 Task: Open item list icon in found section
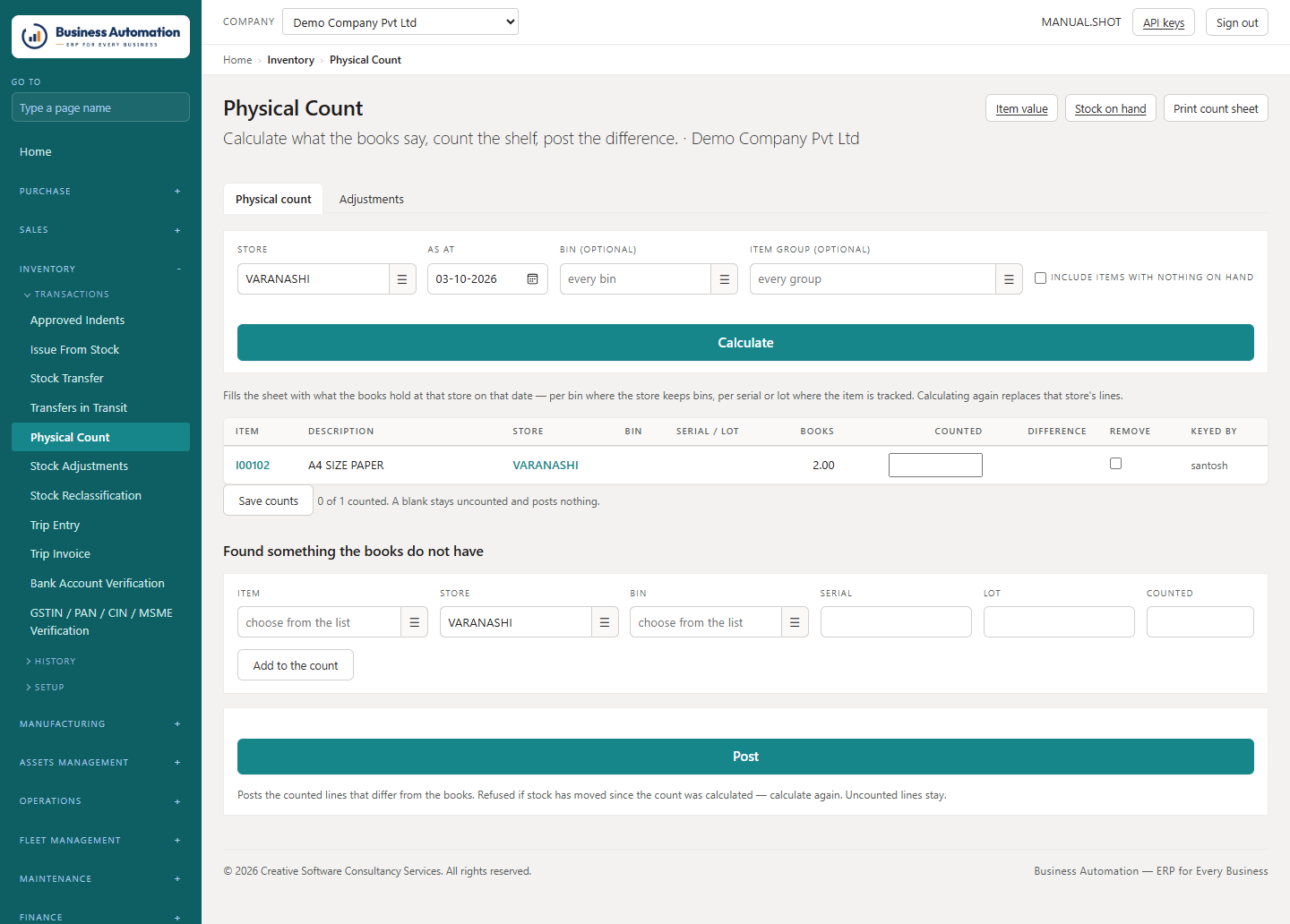click(x=414, y=622)
